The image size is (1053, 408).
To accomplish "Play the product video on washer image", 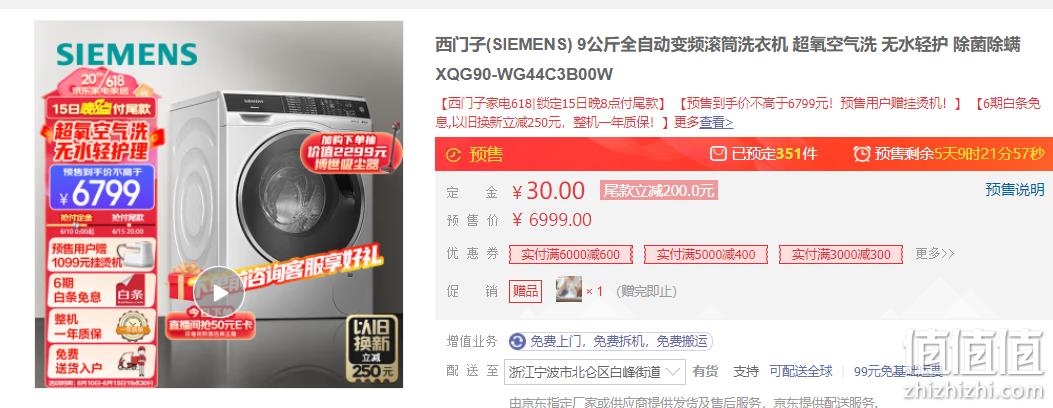I will point(219,293).
